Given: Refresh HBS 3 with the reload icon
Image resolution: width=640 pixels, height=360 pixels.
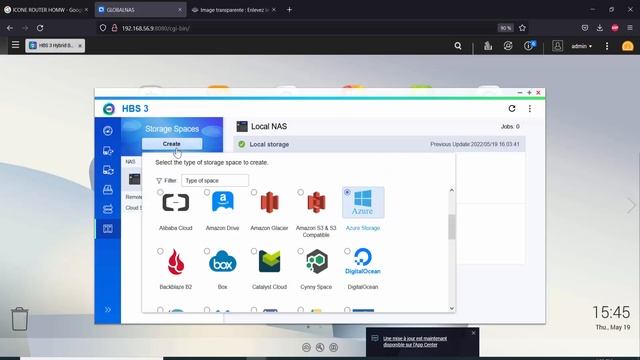Looking at the screenshot, I should coord(512,109).
